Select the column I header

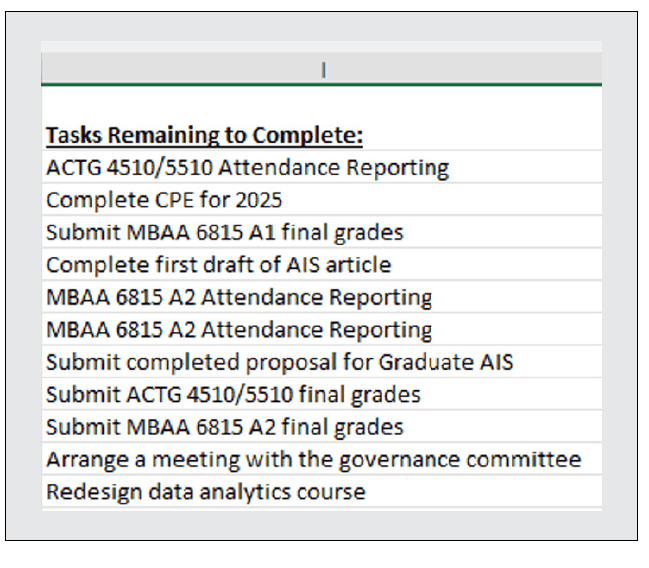[322, 69]
